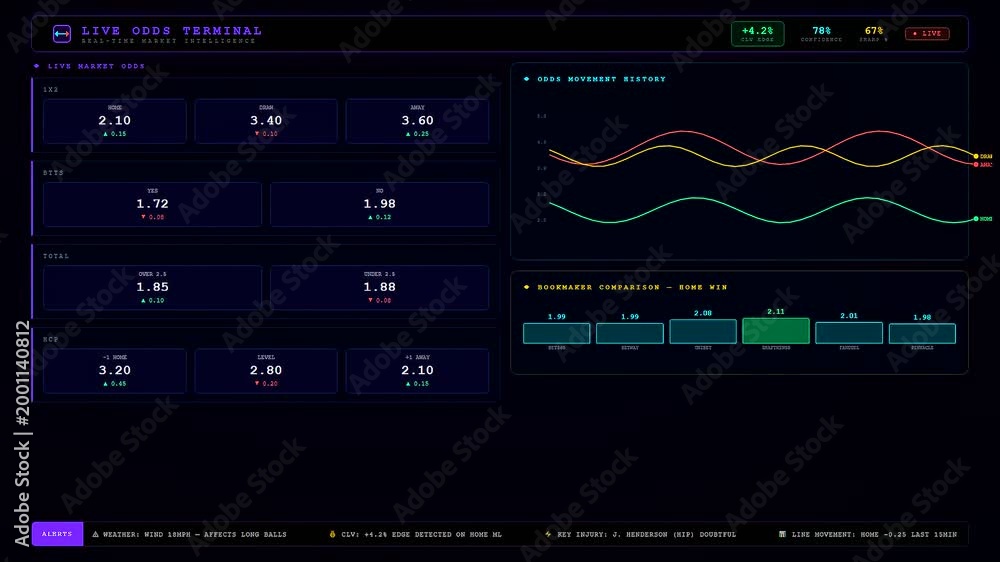Viewport: 1000px width, 562px height.
Task: Click the green up arrow under Away 3.60
Action: coord(408,134)
